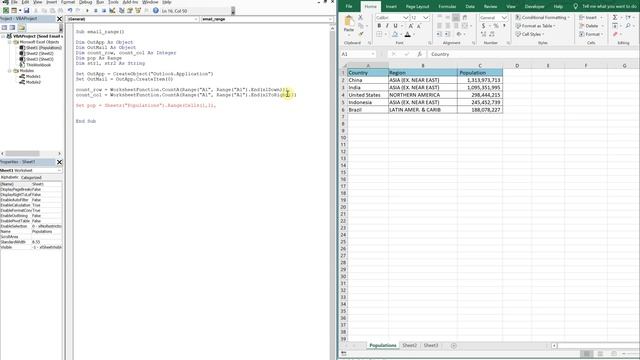Toggle Underline formatting in Excel ribbon
The height and width of the screenshot is (360, 640).
(x=395, y=26)
